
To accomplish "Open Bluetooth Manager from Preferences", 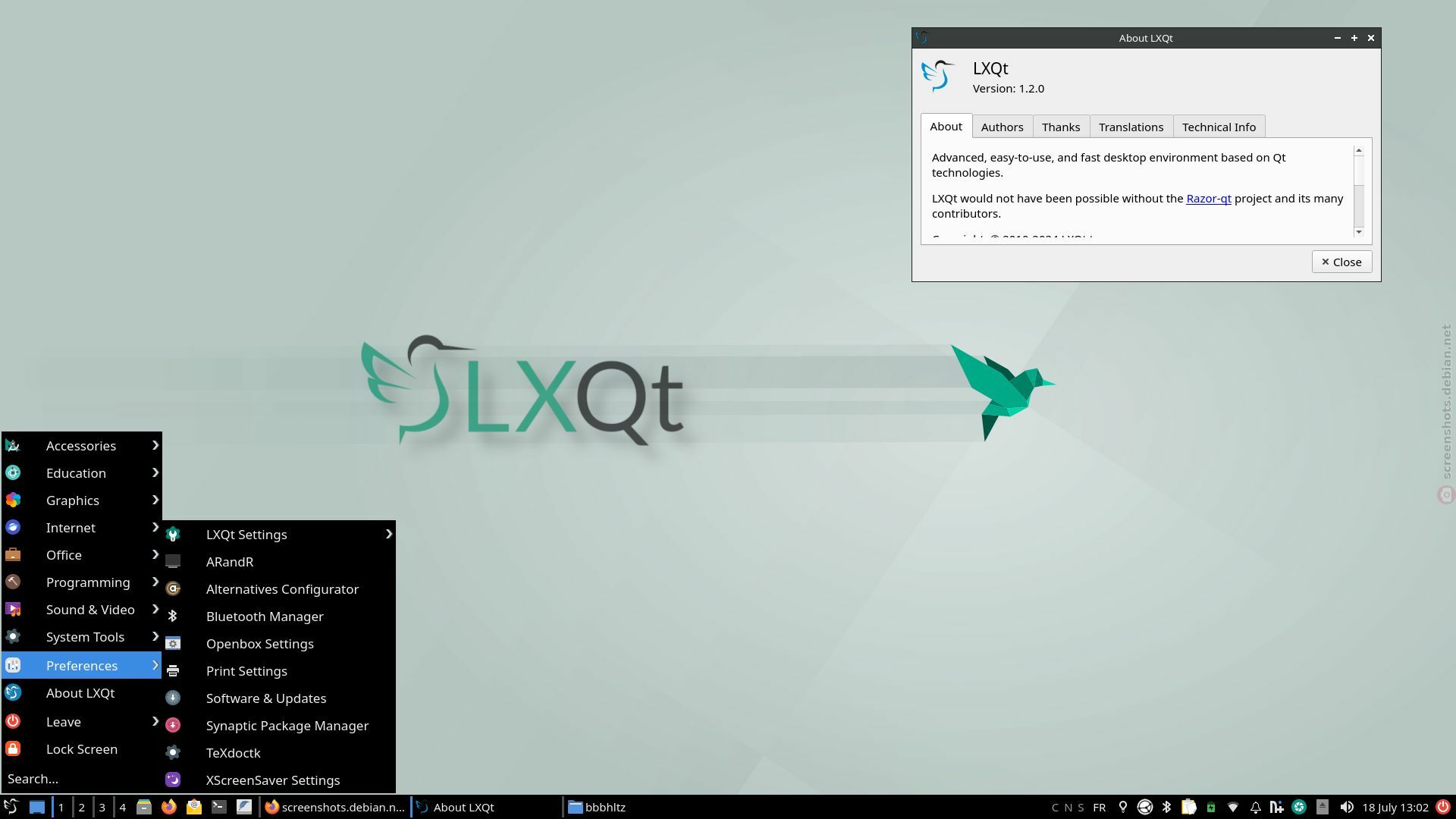I will tap(279, 617).
